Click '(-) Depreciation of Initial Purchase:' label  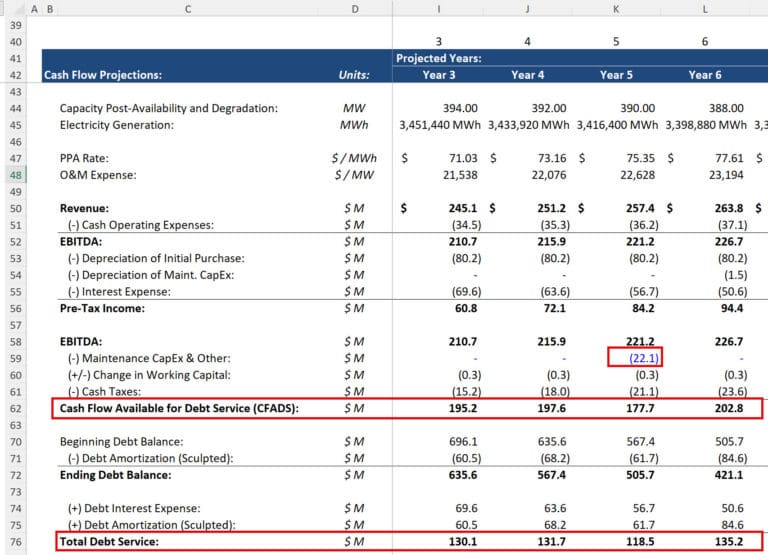coord(156,258)
